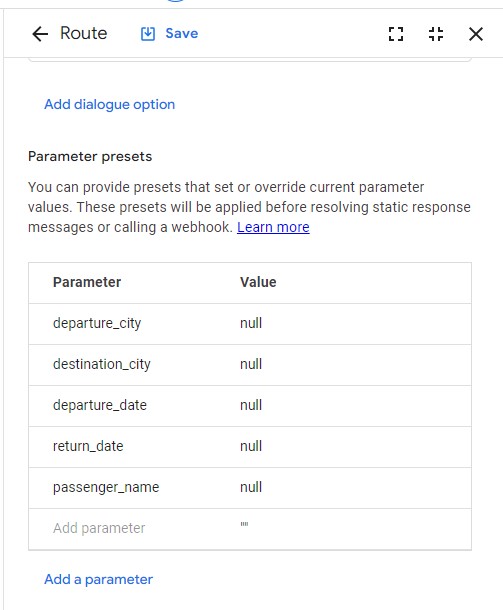Go back using the Route arrow
503x610 pixels.
pyautogui.click(x=40, y=34)
